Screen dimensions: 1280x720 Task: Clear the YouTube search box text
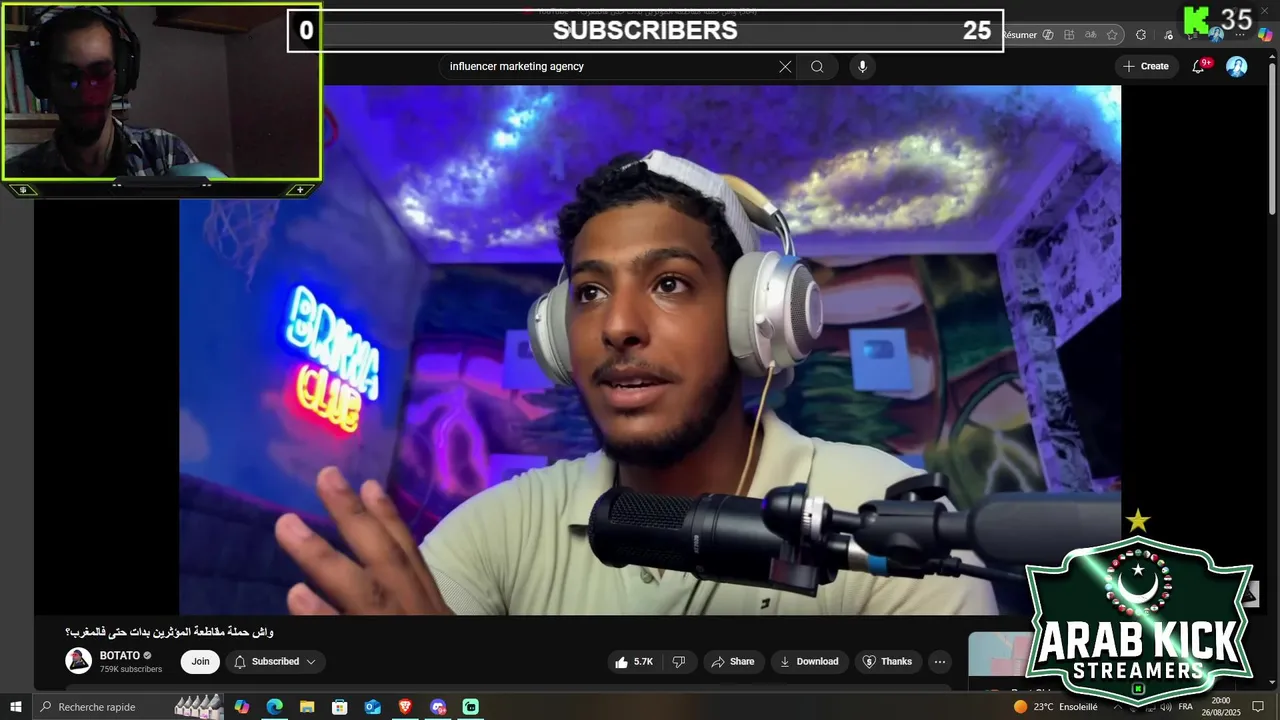[785, 67]
